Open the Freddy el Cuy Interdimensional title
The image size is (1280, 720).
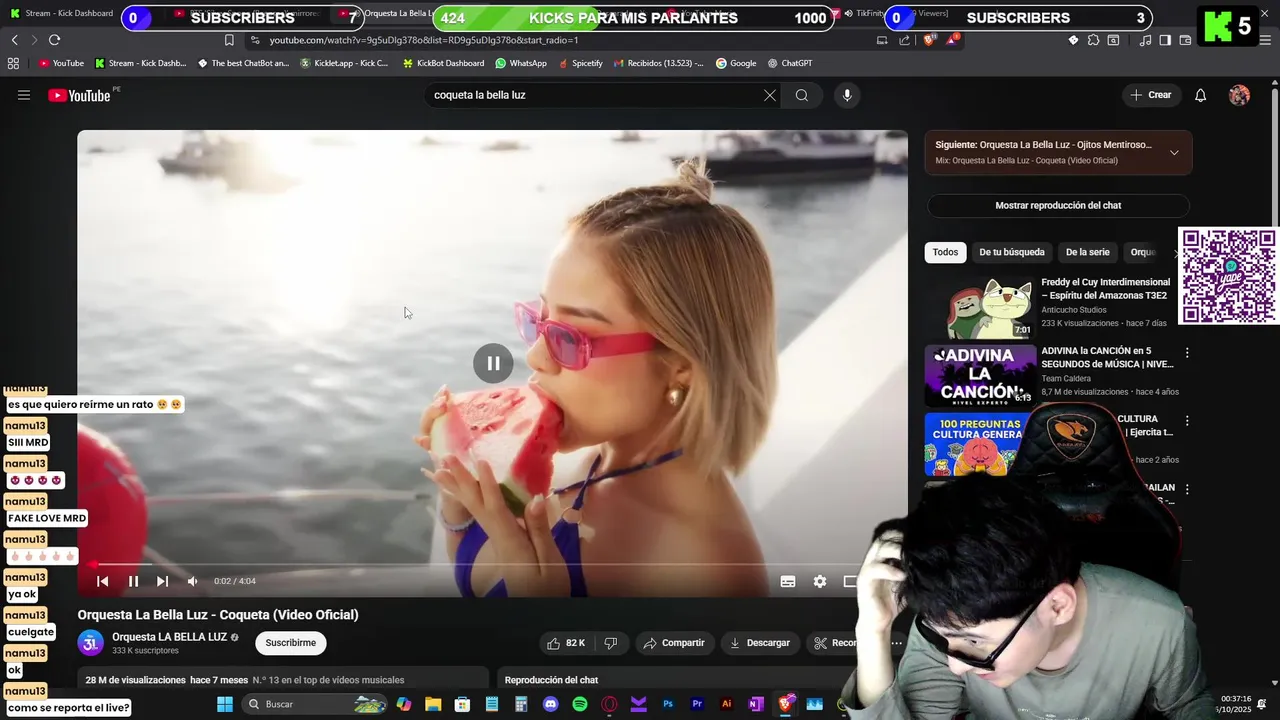[x=1105, y=289]
